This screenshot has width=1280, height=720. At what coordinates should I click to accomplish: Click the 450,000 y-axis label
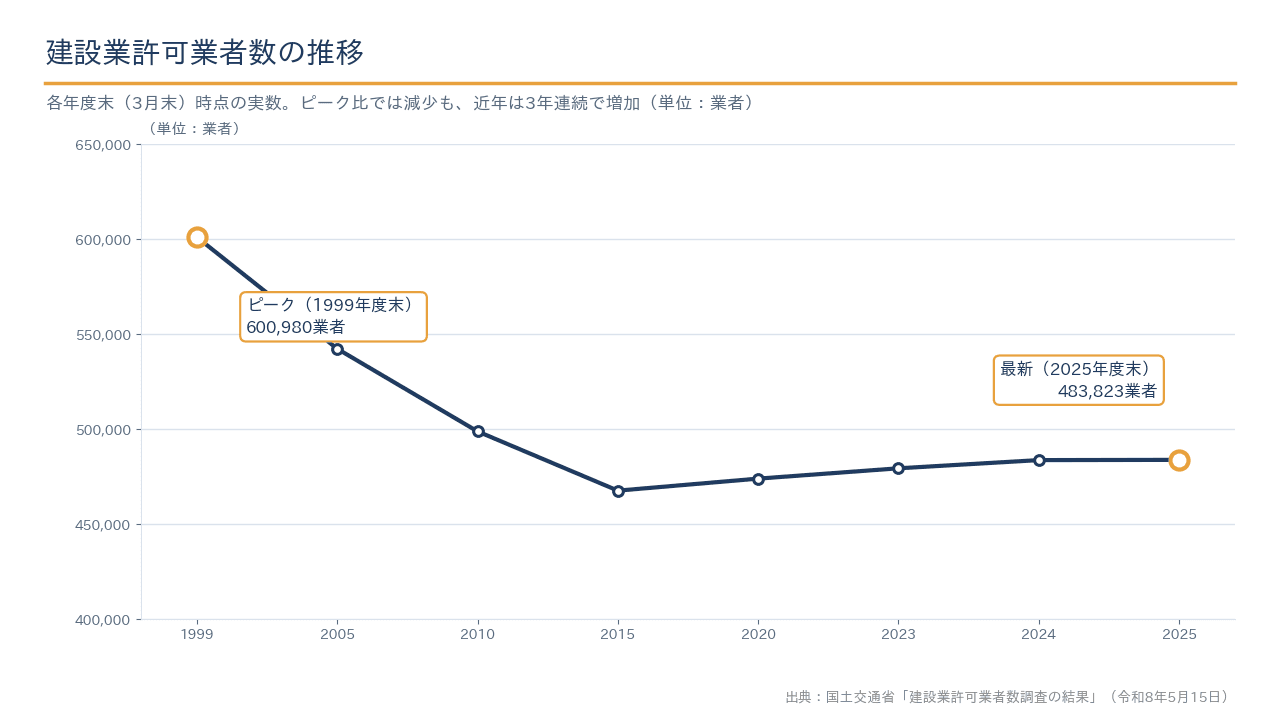[104, 525]
